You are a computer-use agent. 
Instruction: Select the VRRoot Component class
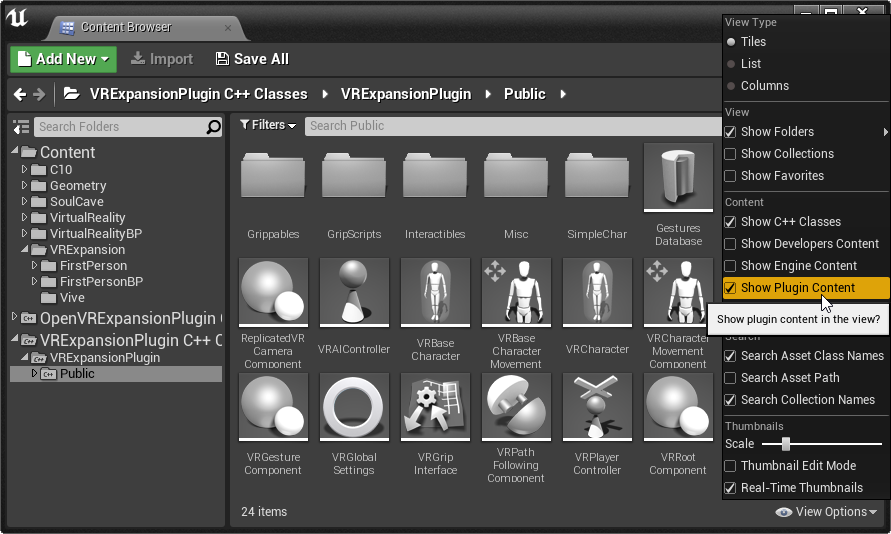678,407
